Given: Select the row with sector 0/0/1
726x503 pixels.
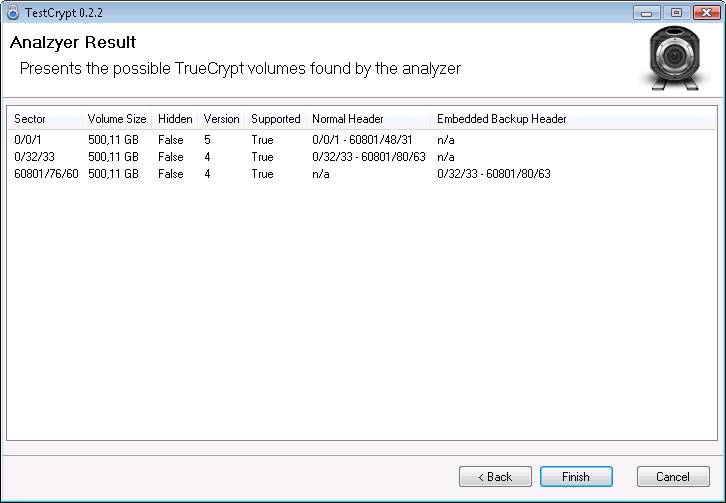Looking at the screenshot, I should click(361, 140).
